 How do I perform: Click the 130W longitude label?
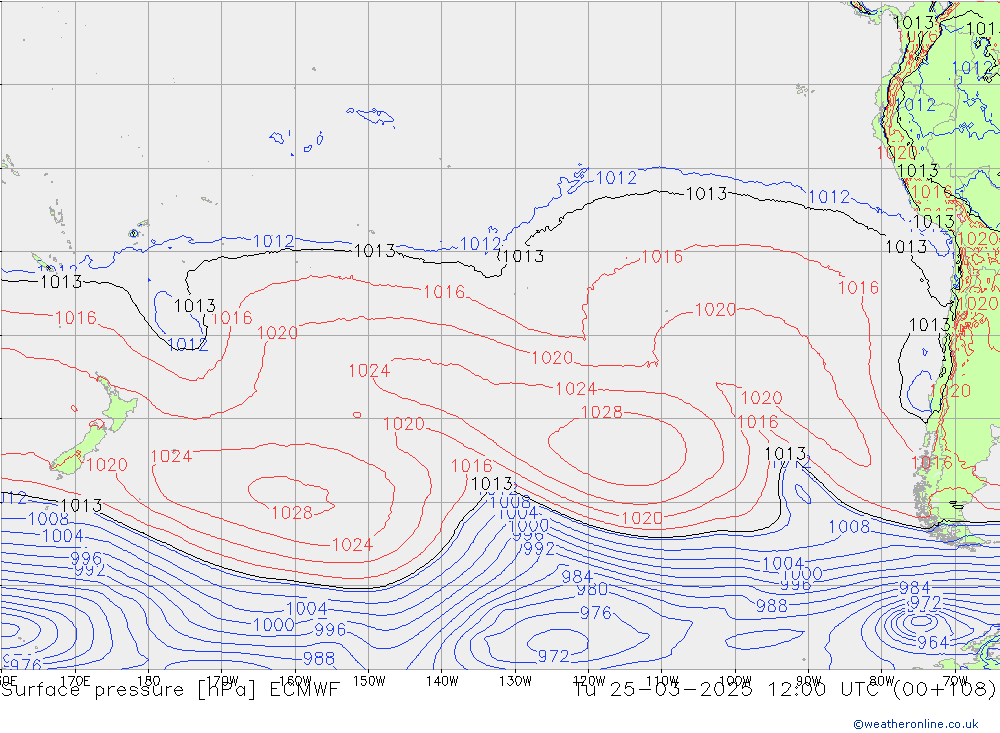click(x=515, y=681)
